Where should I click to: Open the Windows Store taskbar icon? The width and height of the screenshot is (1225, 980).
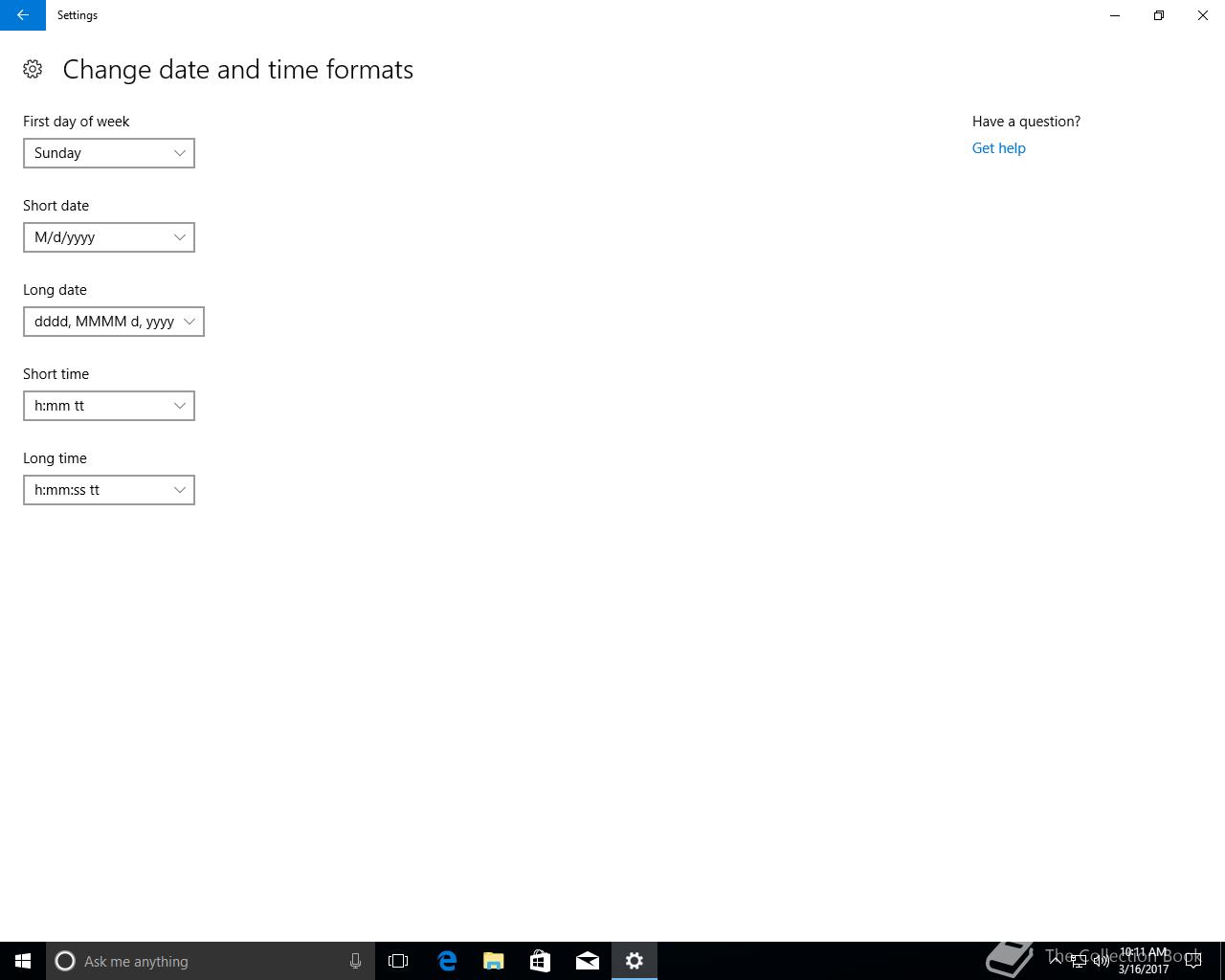click(x=541, y=961)
